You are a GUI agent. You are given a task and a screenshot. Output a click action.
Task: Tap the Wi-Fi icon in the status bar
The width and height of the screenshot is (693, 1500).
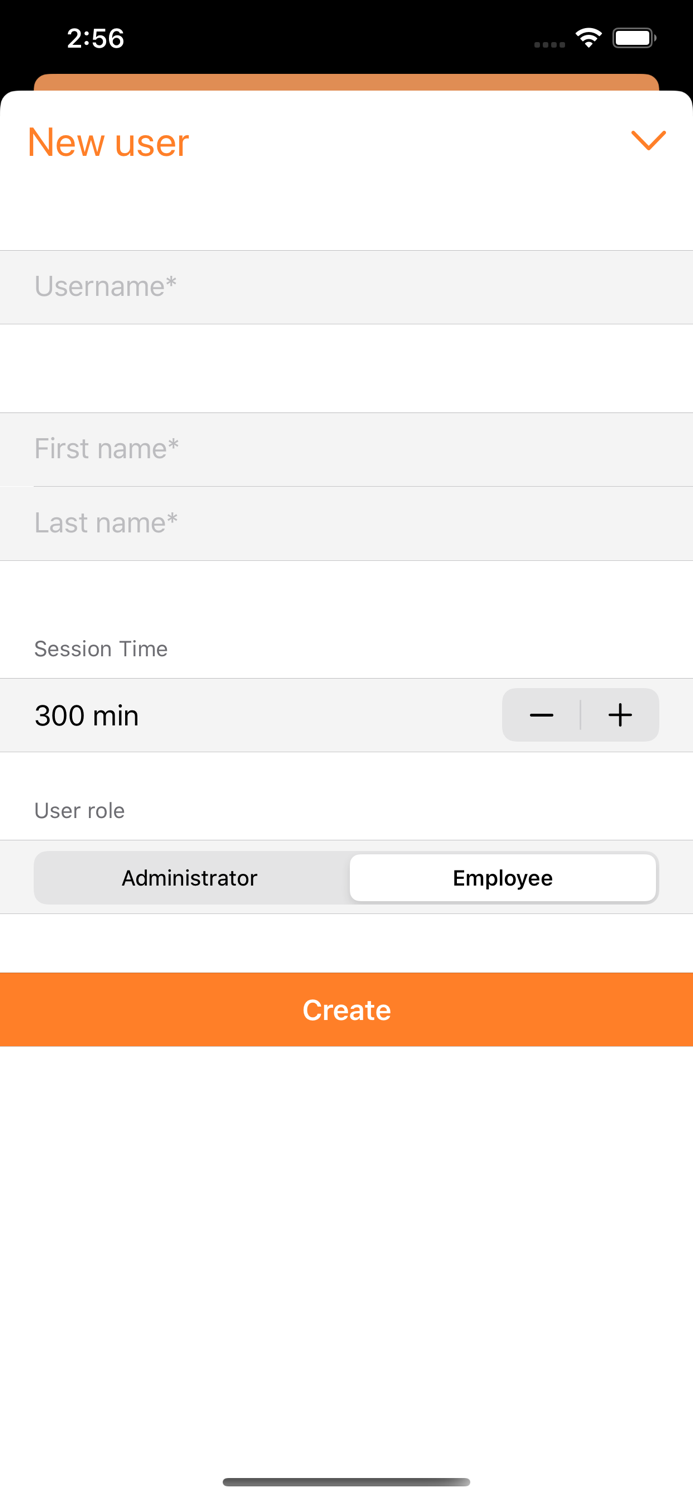(588, 37)
